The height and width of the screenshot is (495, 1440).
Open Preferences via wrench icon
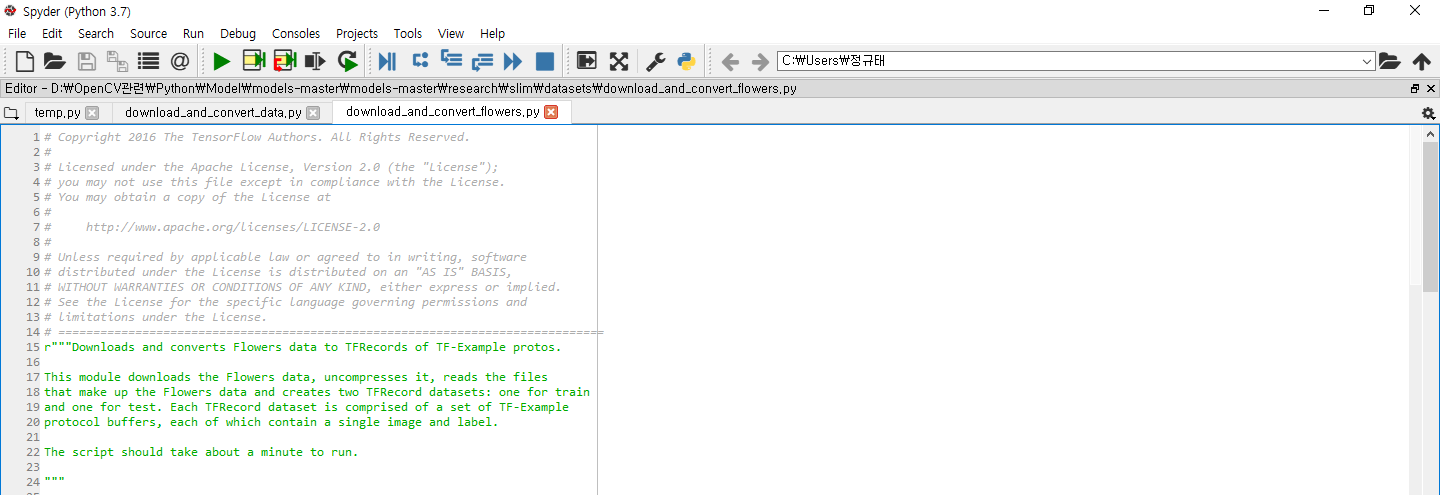656,61
